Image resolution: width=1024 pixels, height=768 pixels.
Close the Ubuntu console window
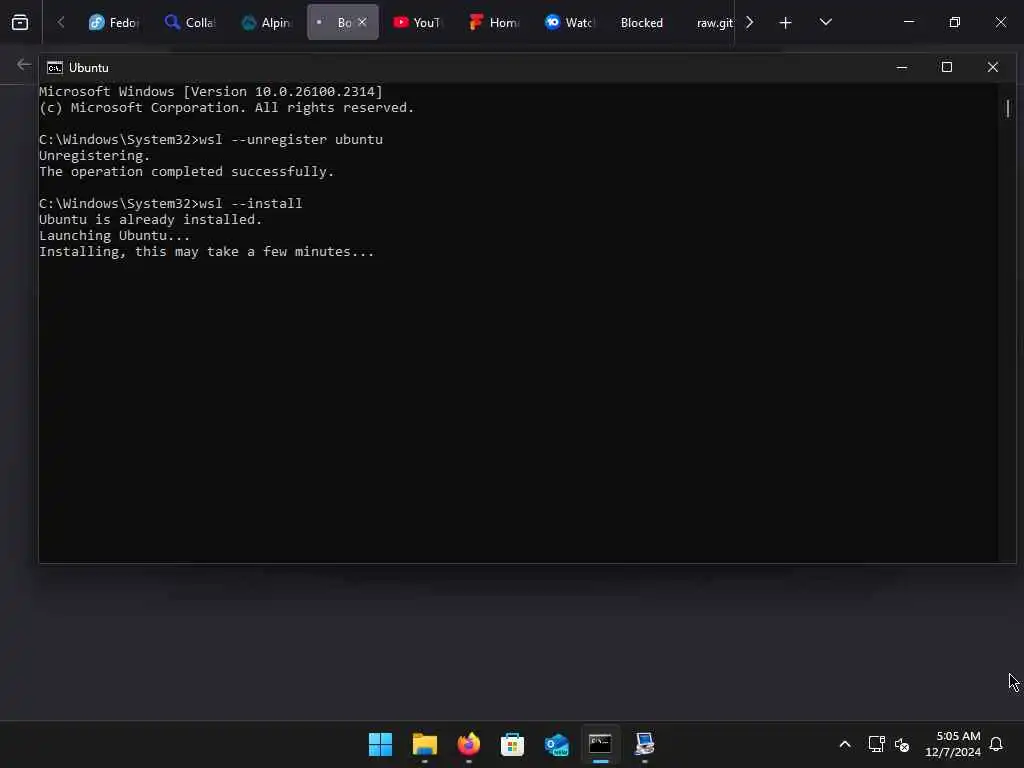click(993, 67)
